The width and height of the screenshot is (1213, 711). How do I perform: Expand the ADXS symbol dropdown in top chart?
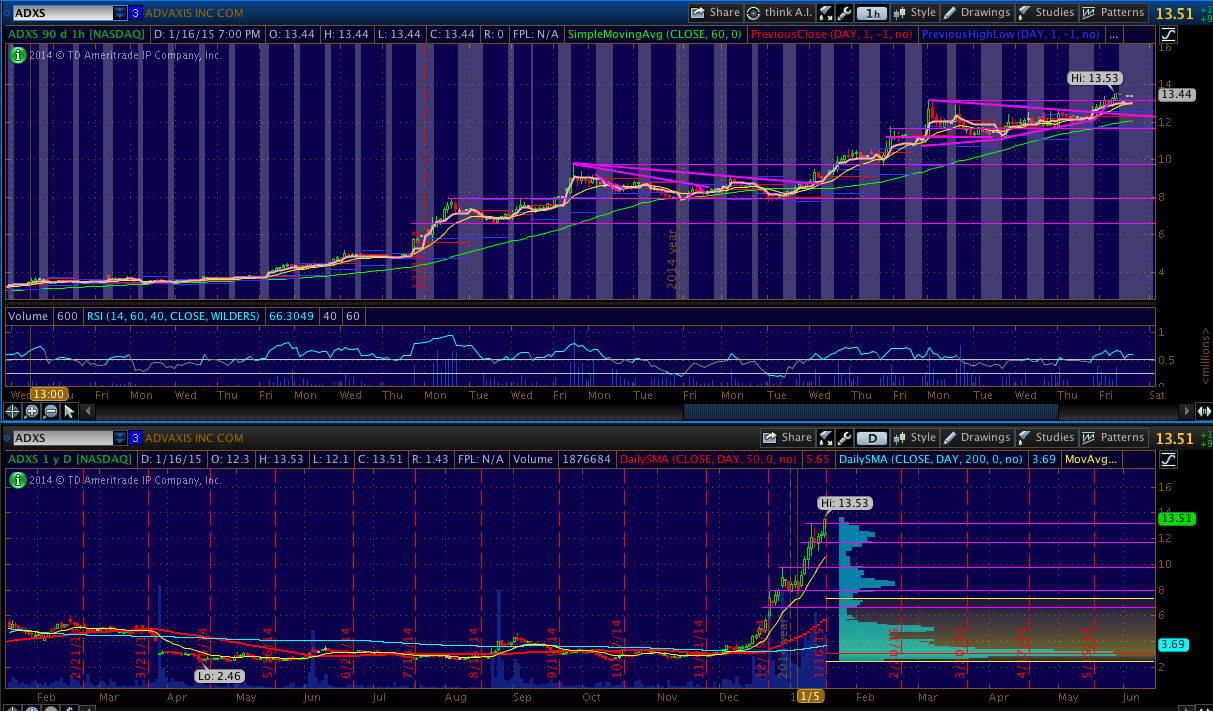tap(120, 13)
